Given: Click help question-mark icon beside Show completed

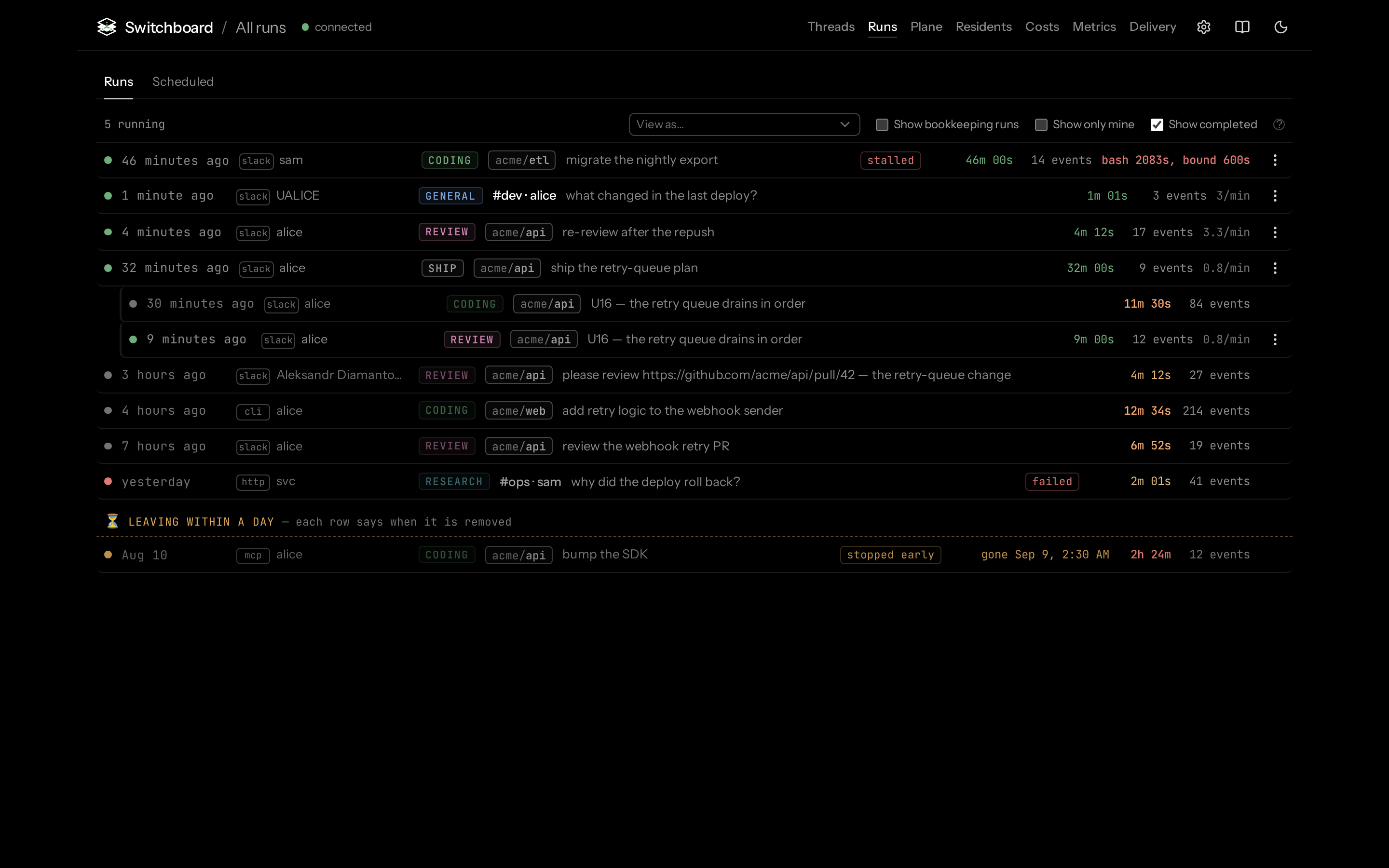Looking at the screenshot, I should point(1279,124).
